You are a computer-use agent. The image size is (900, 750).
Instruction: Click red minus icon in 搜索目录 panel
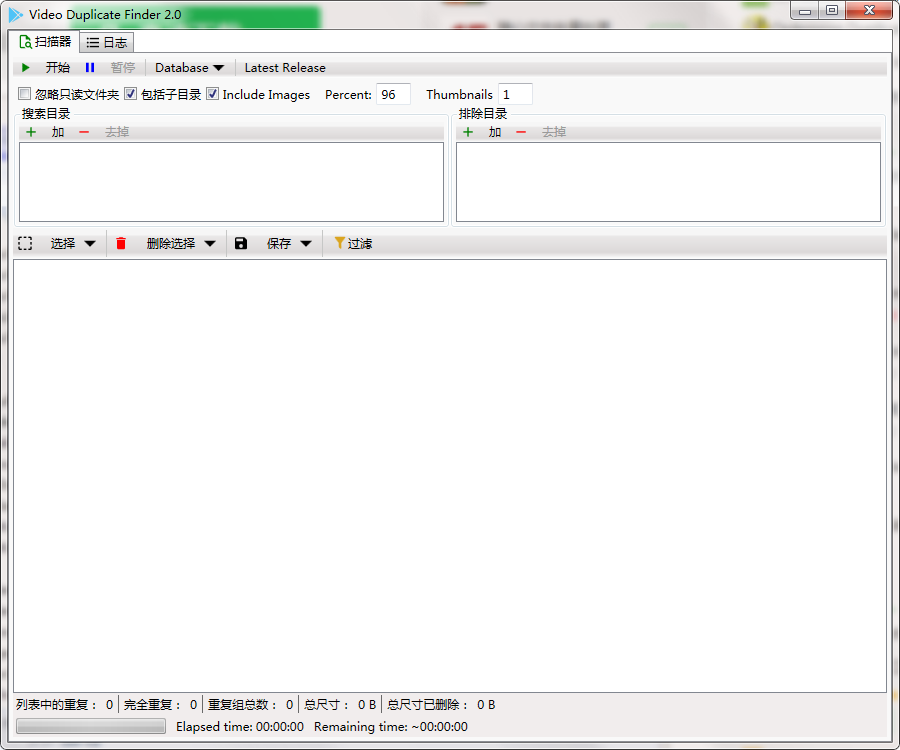(84, 132)
